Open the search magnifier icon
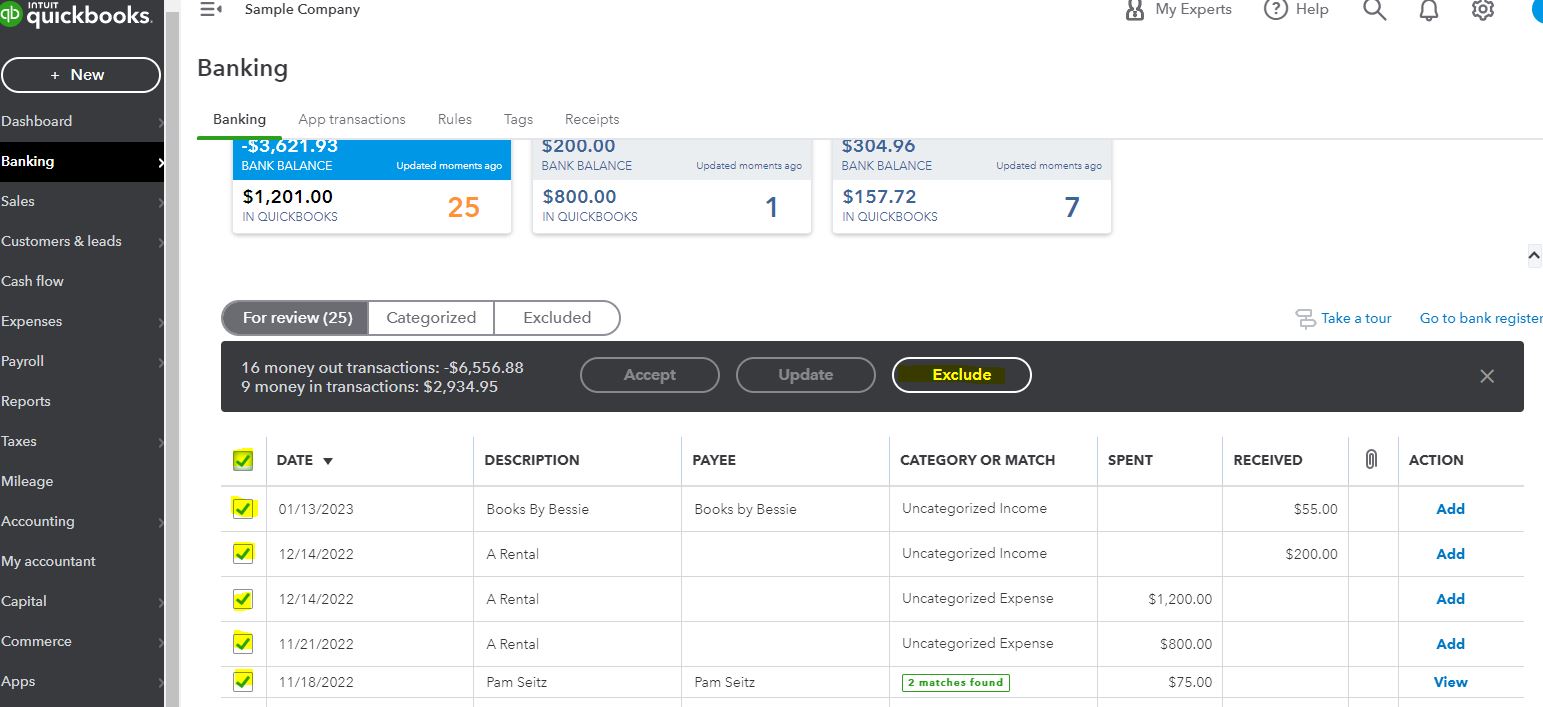The width and height of the screenshot is (1543, 707). pyautogui.click(x=1375, y=10)
